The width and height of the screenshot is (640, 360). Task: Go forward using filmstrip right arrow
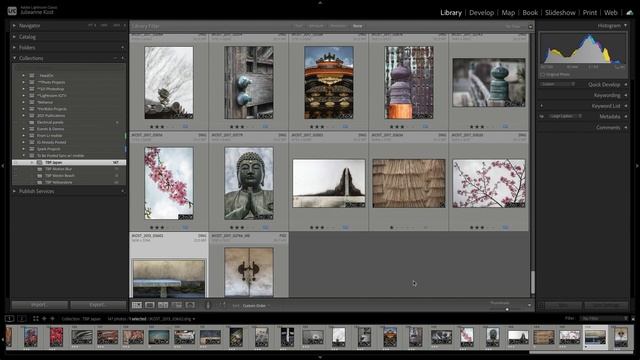[52, 318]
